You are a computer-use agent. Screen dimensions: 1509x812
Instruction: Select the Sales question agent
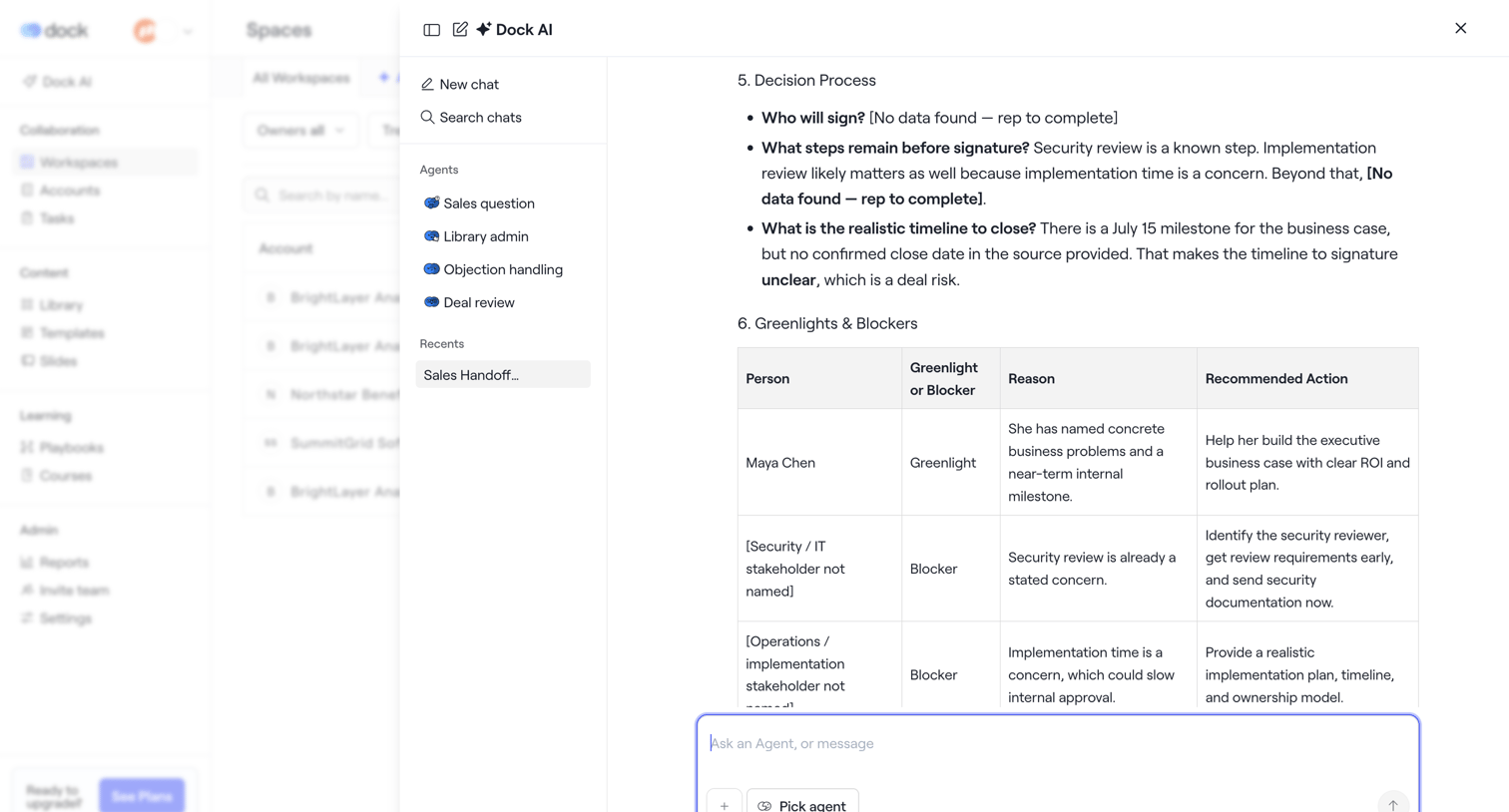click(479, 203)
